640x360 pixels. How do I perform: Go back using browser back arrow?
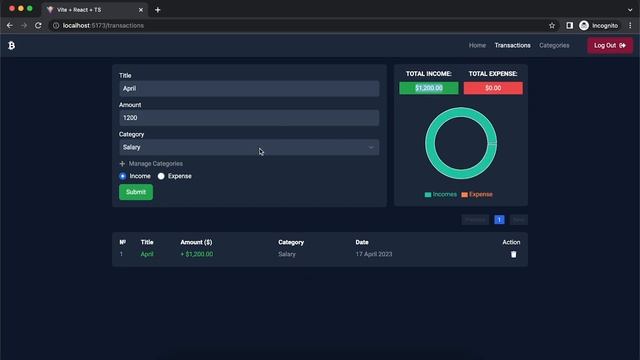coord(10,25)
